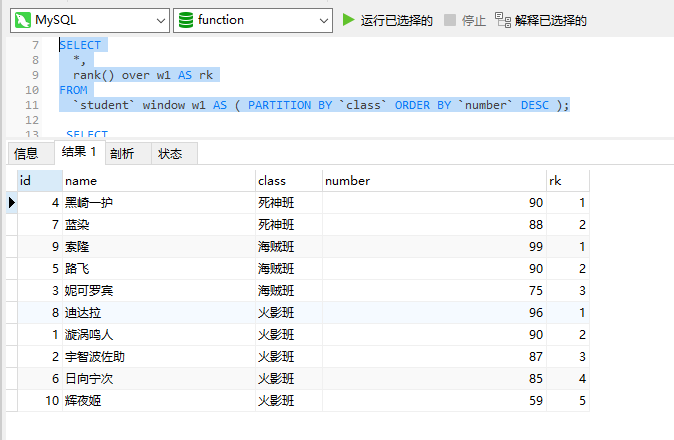Click number 75 in 妮可罗宾 row

(434, 290)
